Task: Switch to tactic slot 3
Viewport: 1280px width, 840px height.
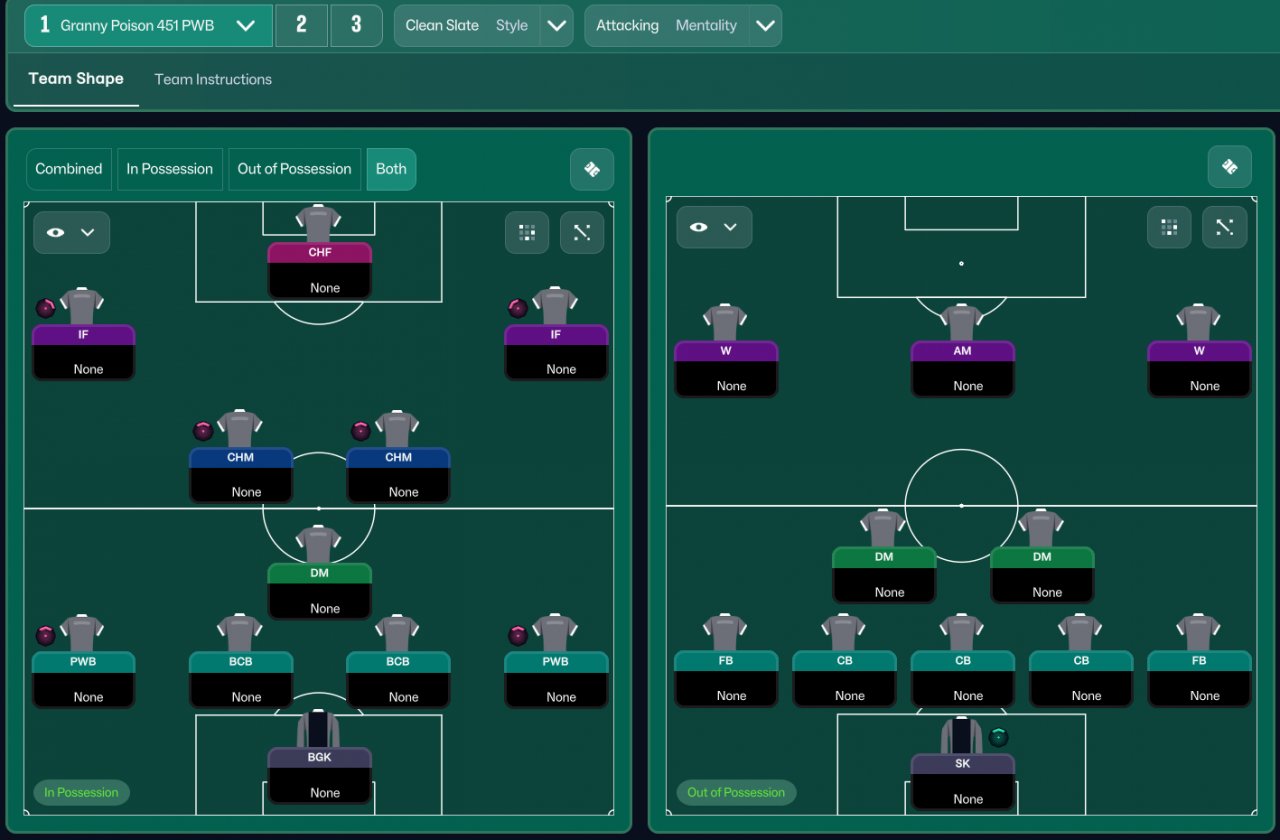Action: (356, 25)
